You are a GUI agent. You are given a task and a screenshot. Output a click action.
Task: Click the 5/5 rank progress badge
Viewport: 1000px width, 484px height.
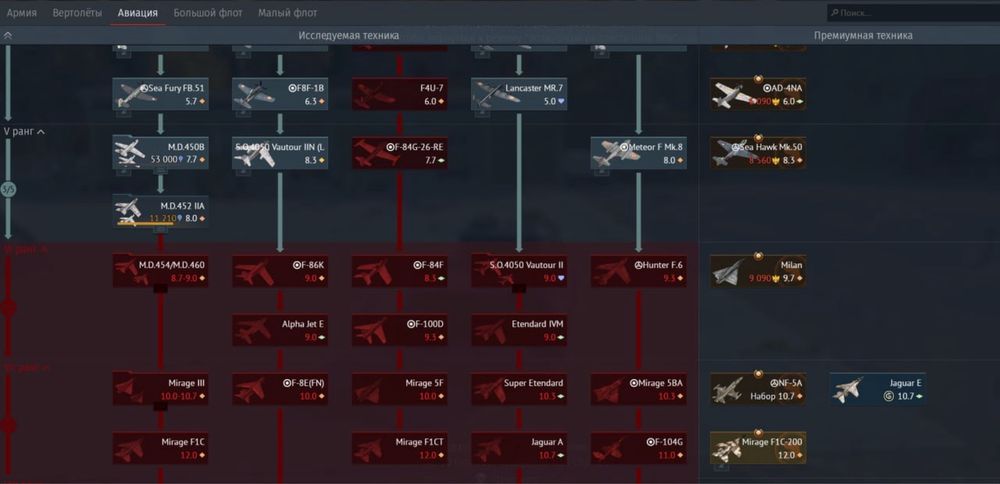pyautogui.click(x=8, y=189)
